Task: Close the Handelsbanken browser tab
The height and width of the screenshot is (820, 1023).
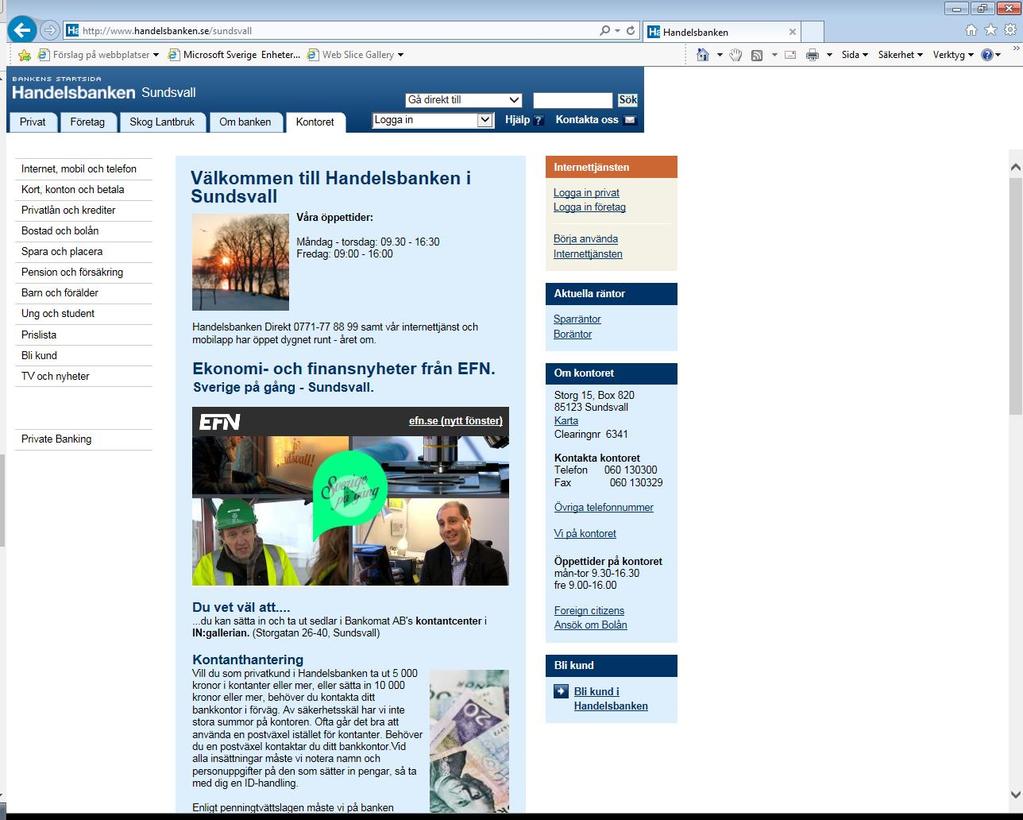Action: (x=792, y=31)
